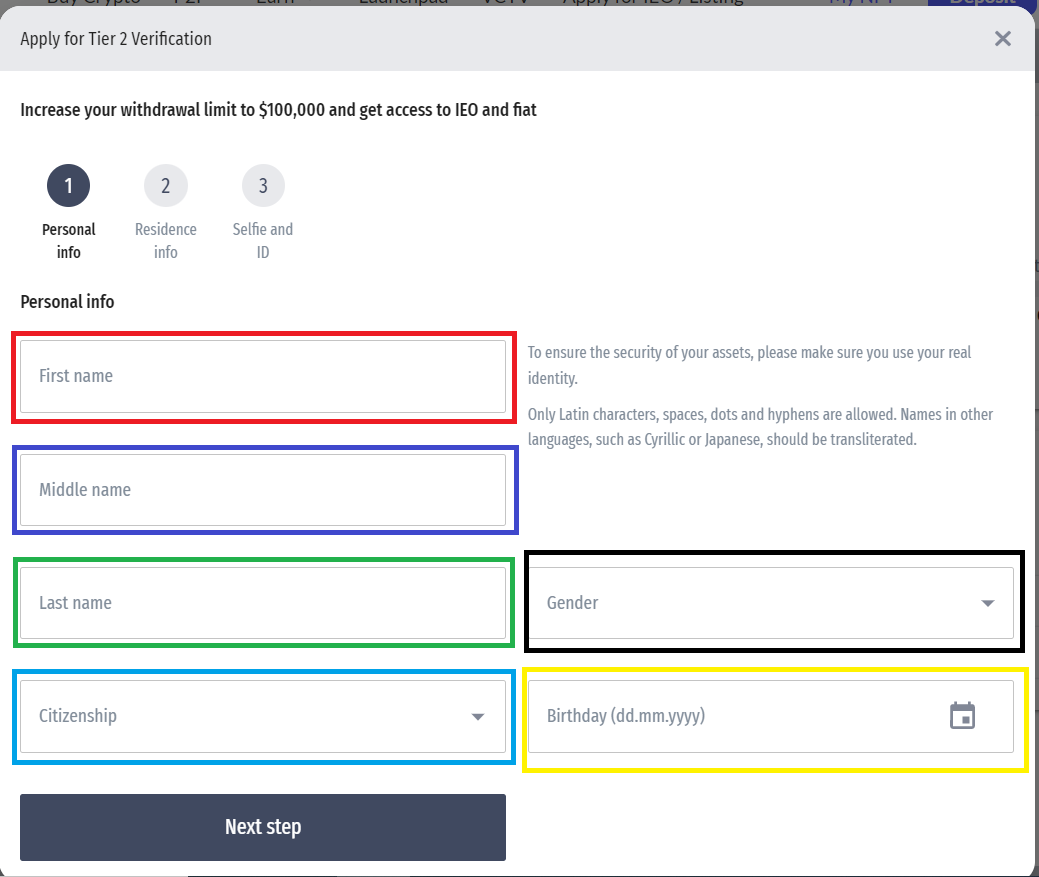Jump to the step 3 circle
The image size is (1039, 877).
pos(263,185)
